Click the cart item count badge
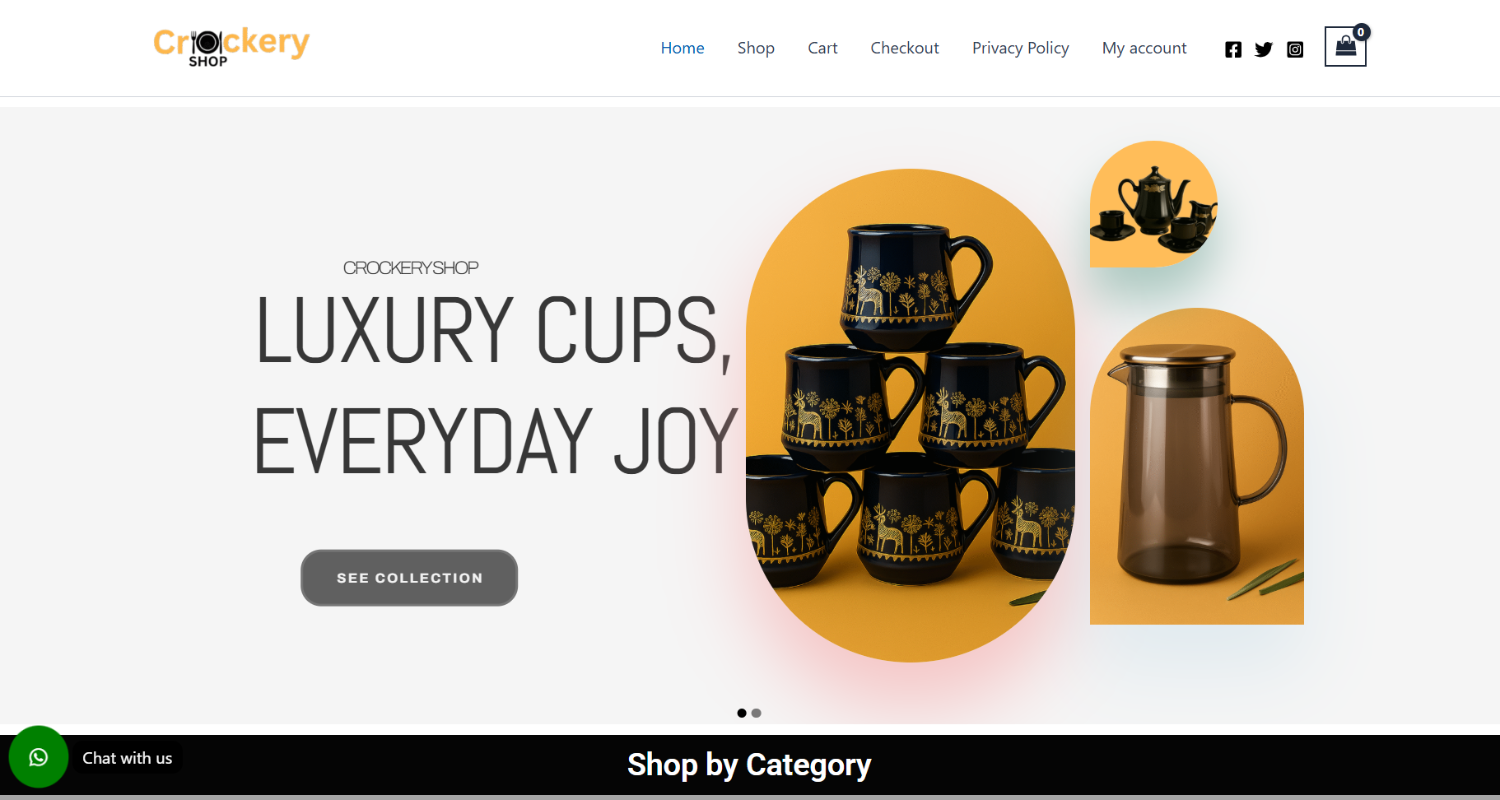Screen dimensions: 1500x800 (x=1361, y=32)
